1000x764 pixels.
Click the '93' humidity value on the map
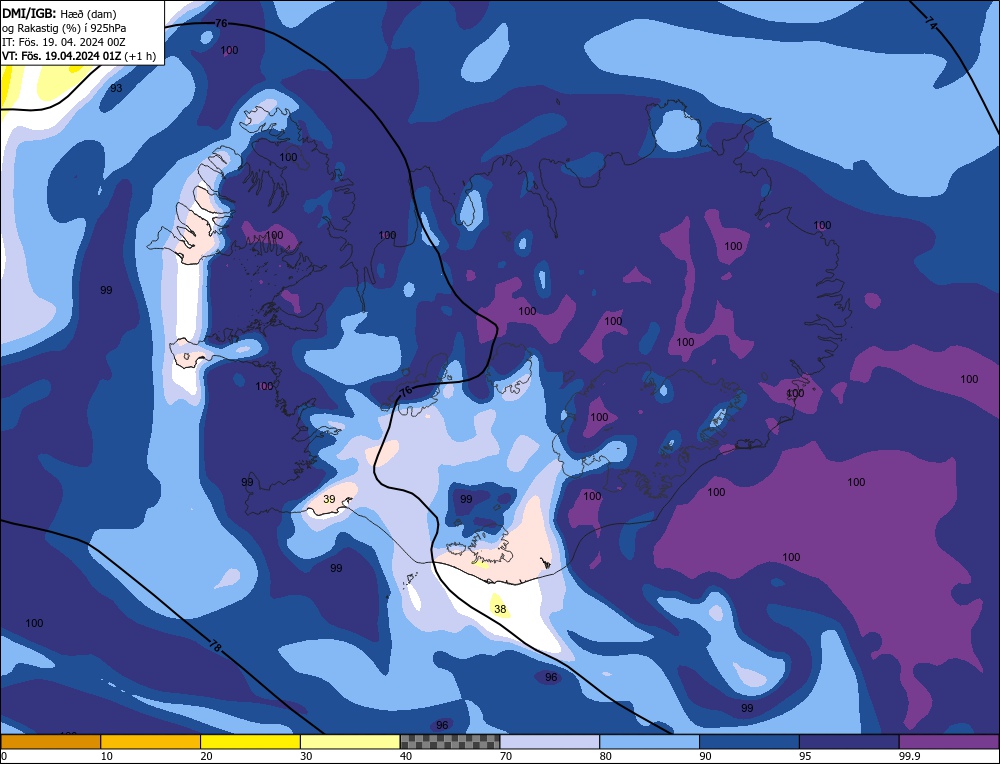click(x=116, y=88)
